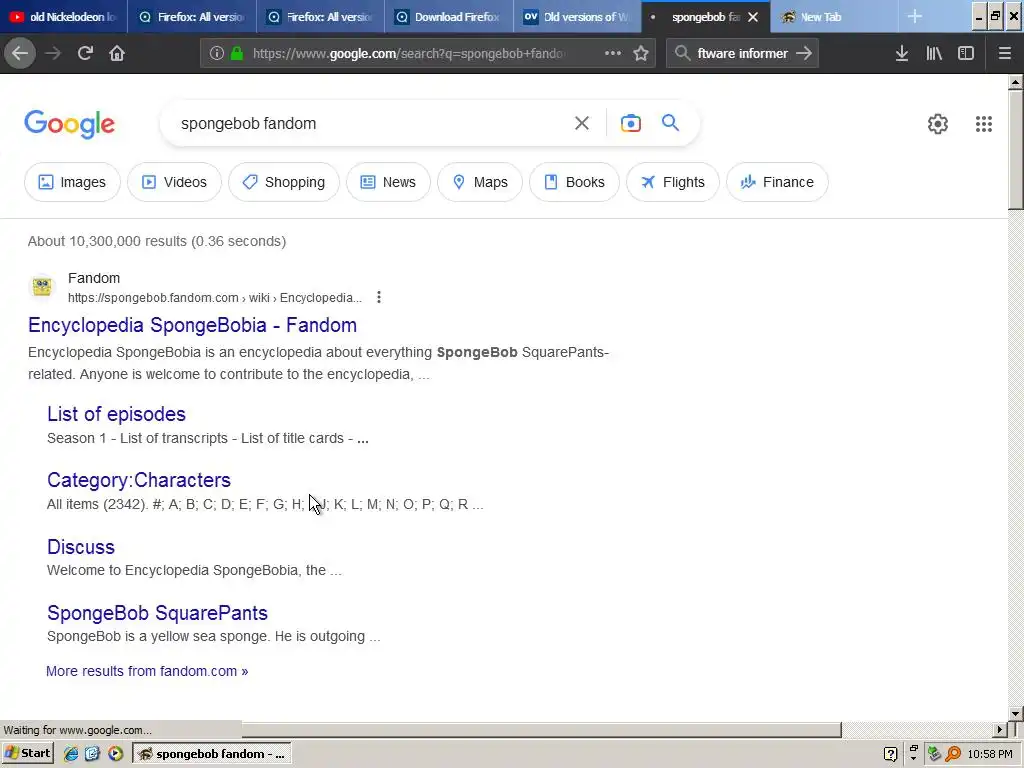The height and width of the screenshot is (768, 1024).
Task: Filter results by Flights
Action: pyautogui.click(x=673, y=182)
